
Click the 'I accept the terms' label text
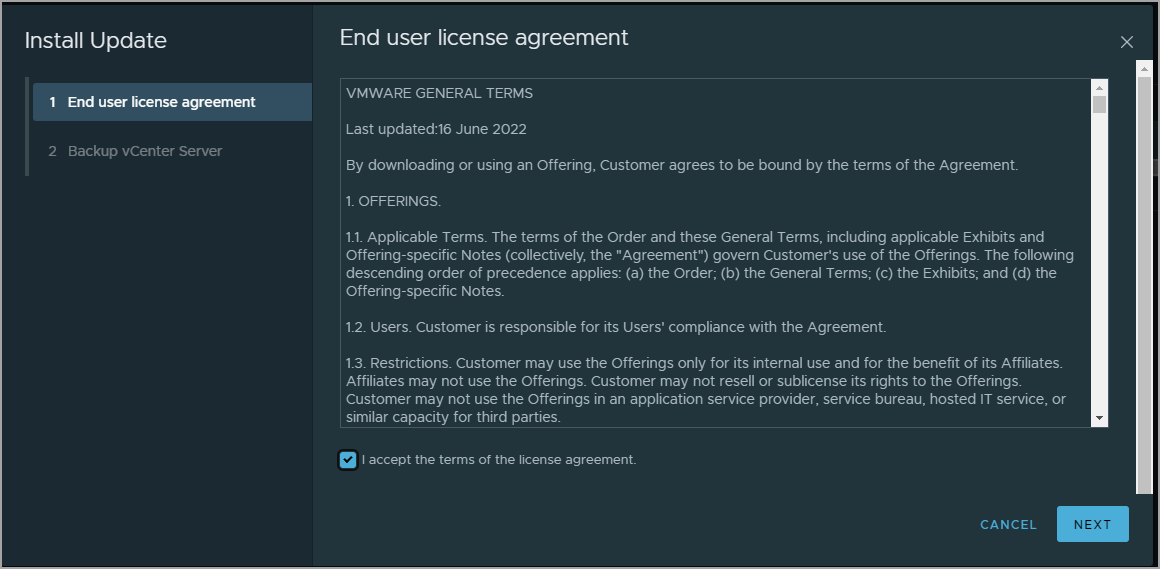pyautogui.click(x=499, y=459)
